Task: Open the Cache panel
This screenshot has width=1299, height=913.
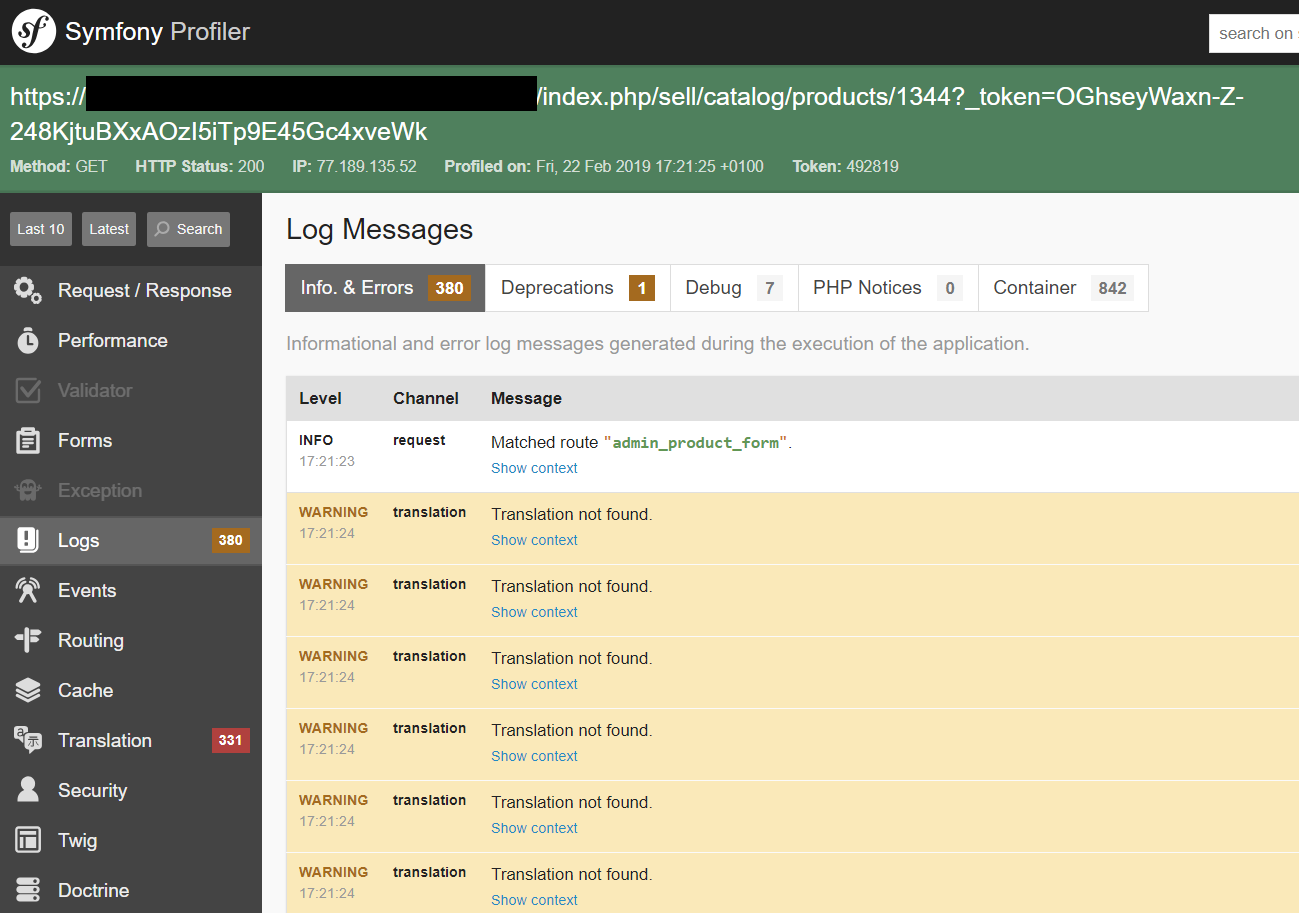Action: click(x=131, y=691)
